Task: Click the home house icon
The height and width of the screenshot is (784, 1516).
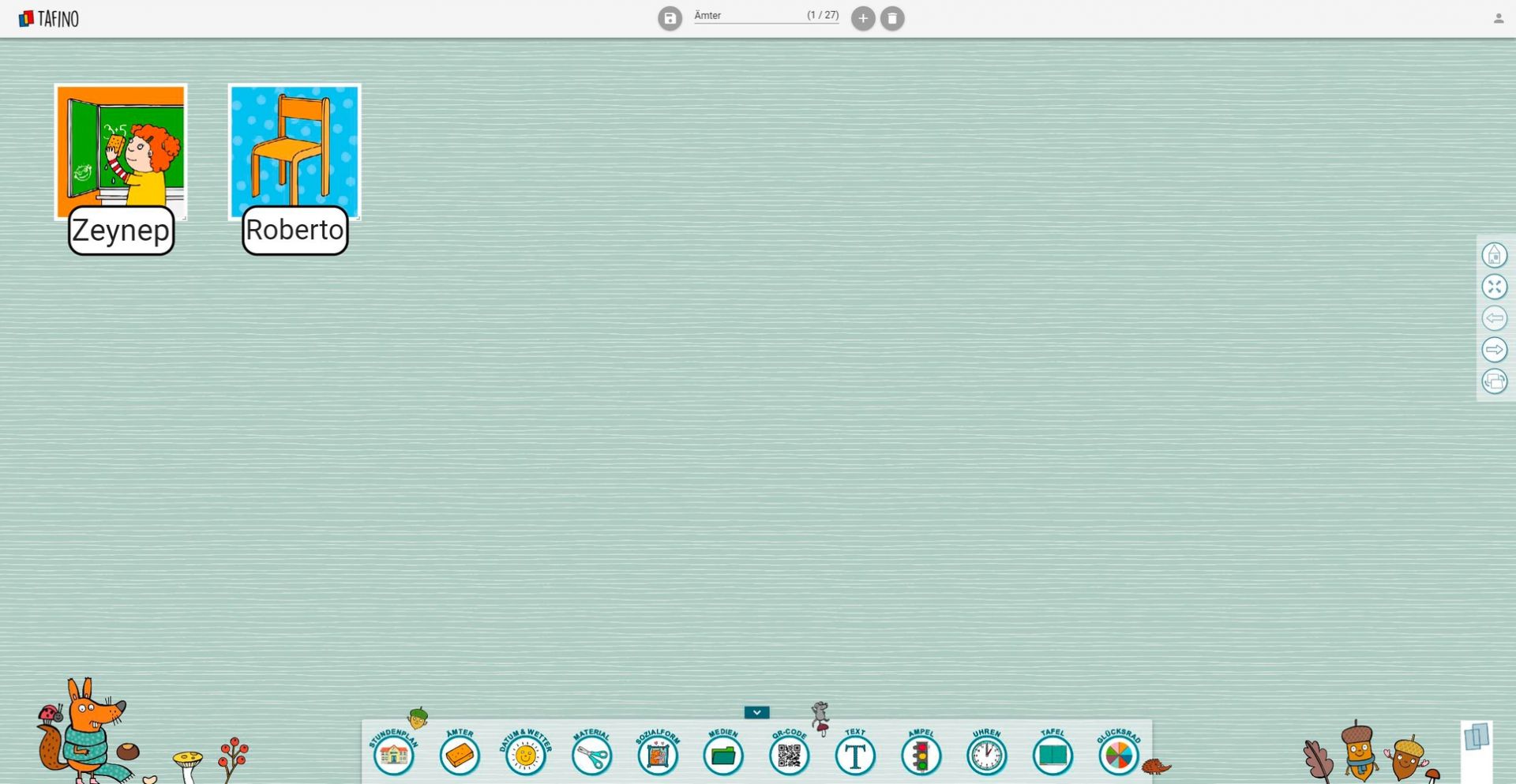Action: coord(1494,255)
